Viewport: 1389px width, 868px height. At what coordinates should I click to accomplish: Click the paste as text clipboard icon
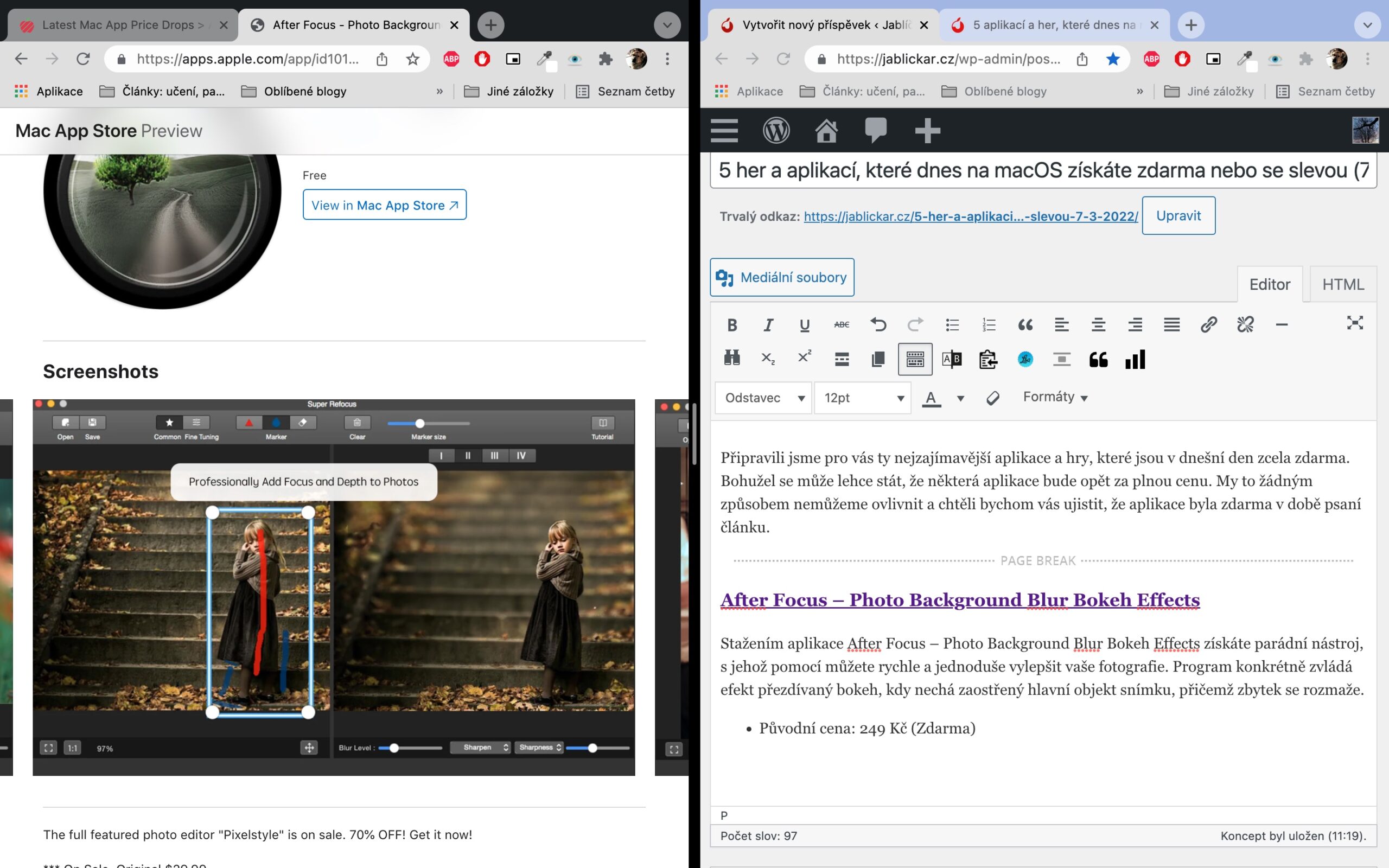coord(989,360)
